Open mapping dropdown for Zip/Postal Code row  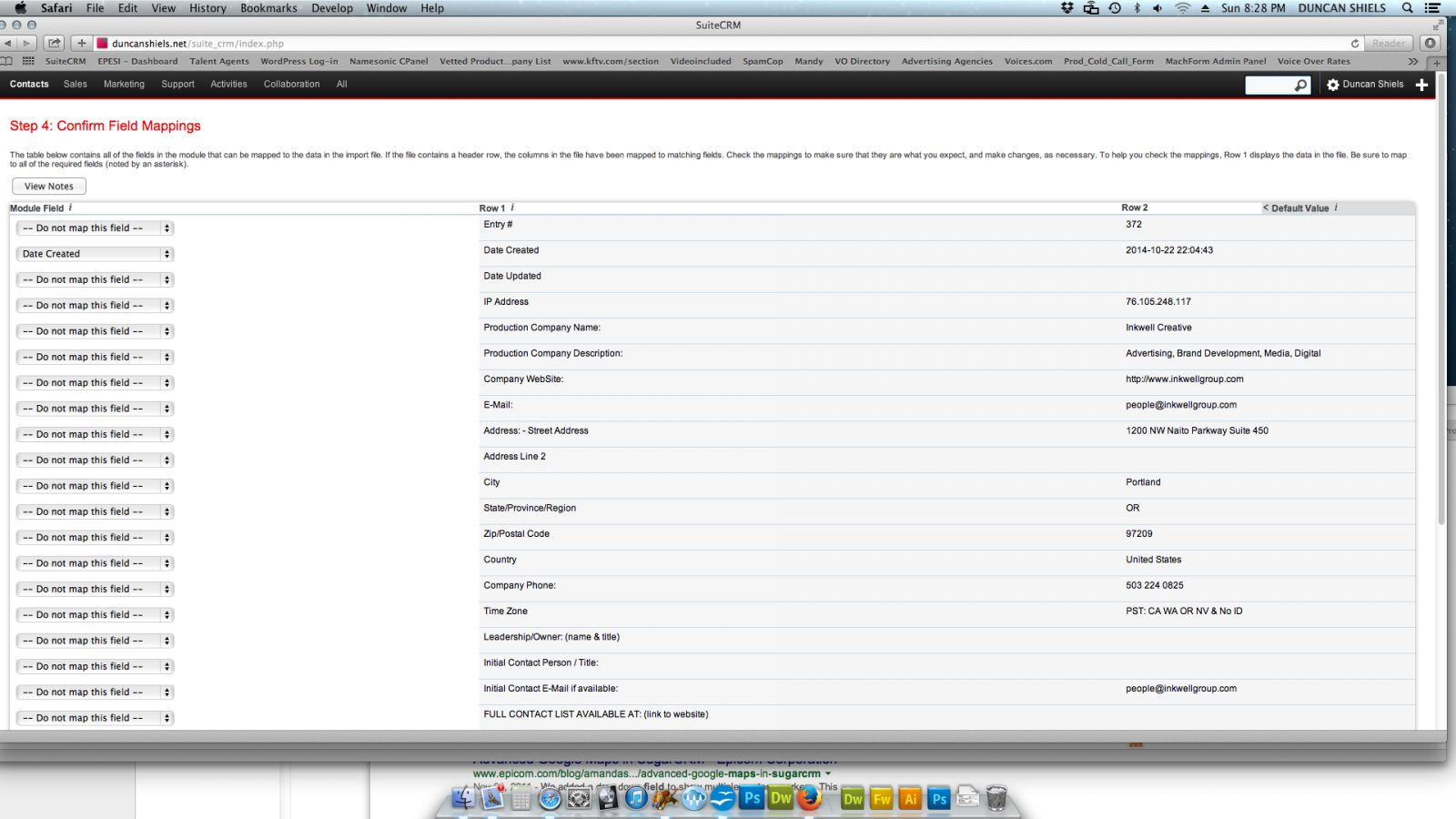95,538
